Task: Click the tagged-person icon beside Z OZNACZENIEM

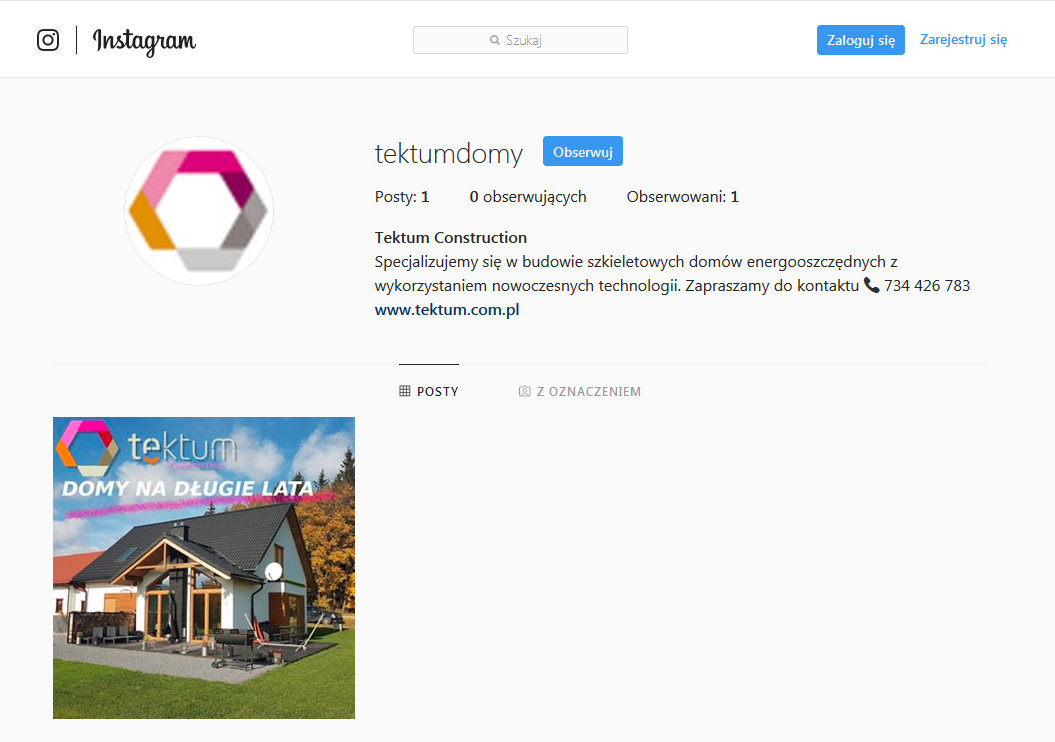Action: click(x=524, y=391)
